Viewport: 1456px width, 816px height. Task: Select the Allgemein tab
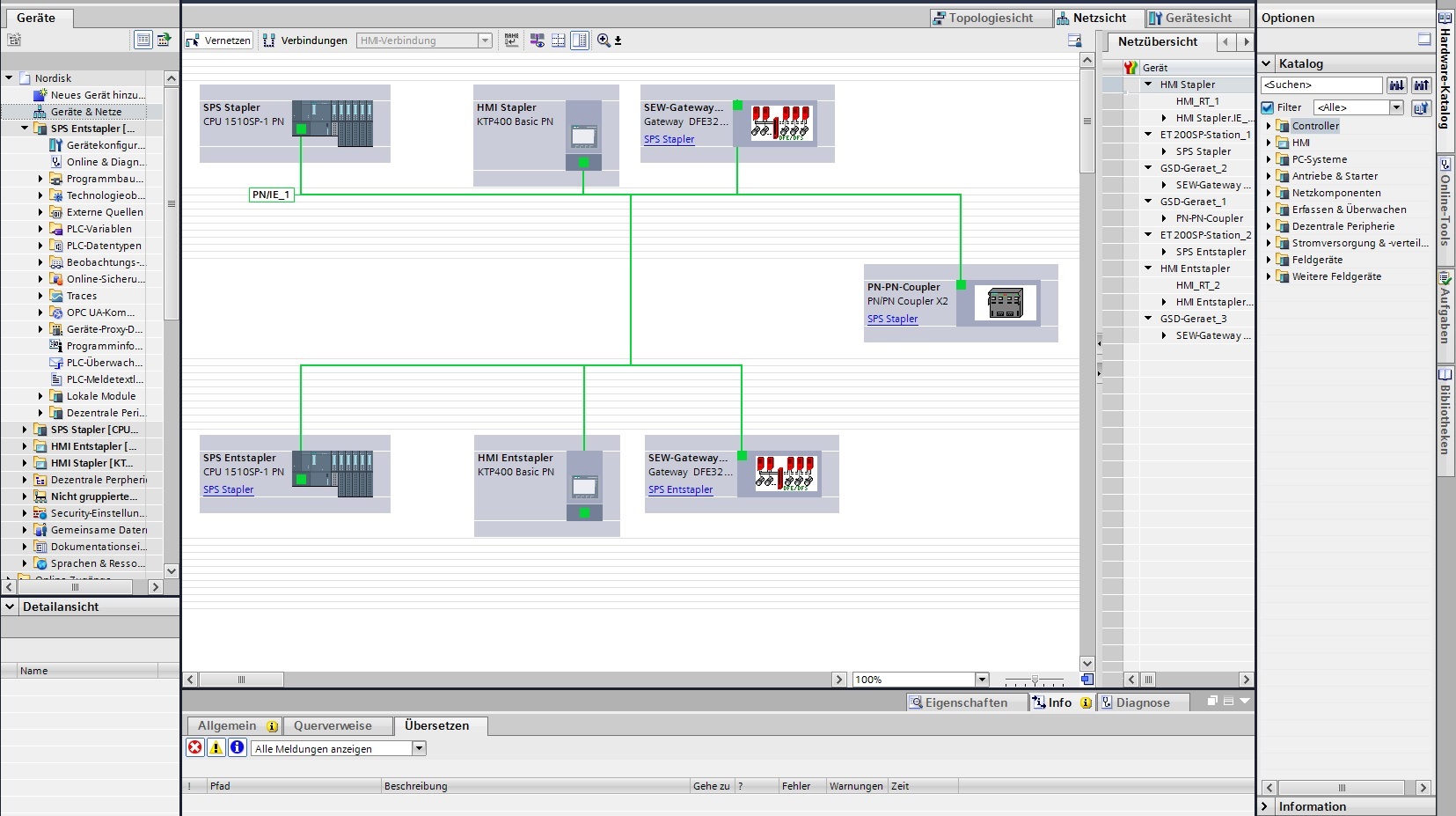[x=234, y=726]
